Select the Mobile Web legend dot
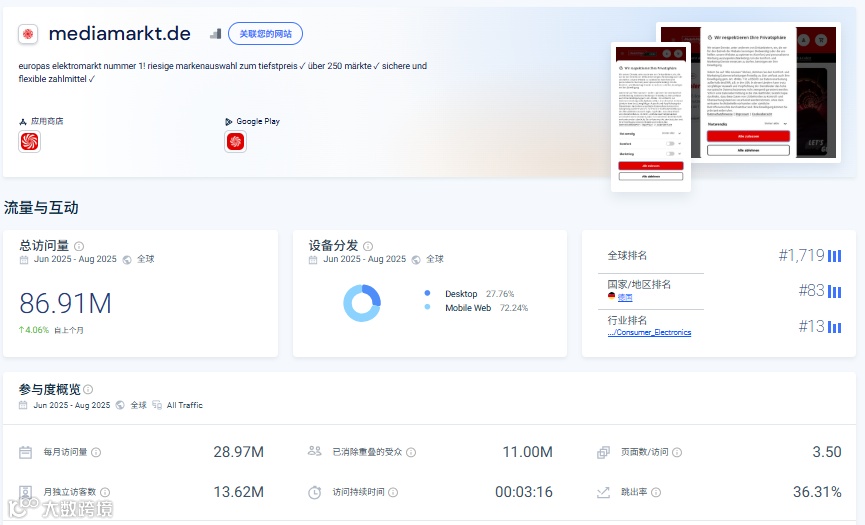Screen dimensions: 865x525 point(428,307)
